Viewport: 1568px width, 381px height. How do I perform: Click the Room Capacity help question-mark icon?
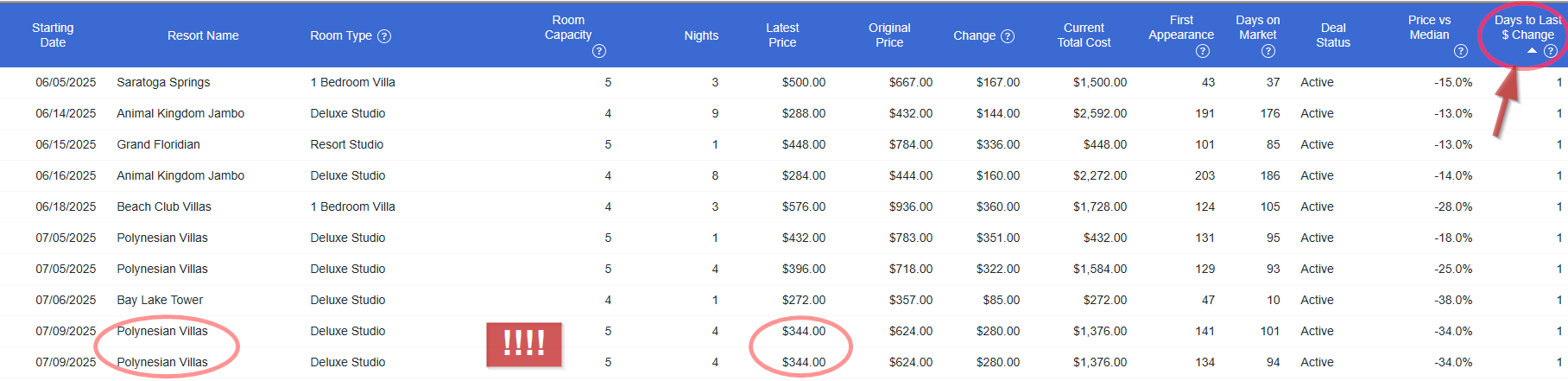[599, 52]
